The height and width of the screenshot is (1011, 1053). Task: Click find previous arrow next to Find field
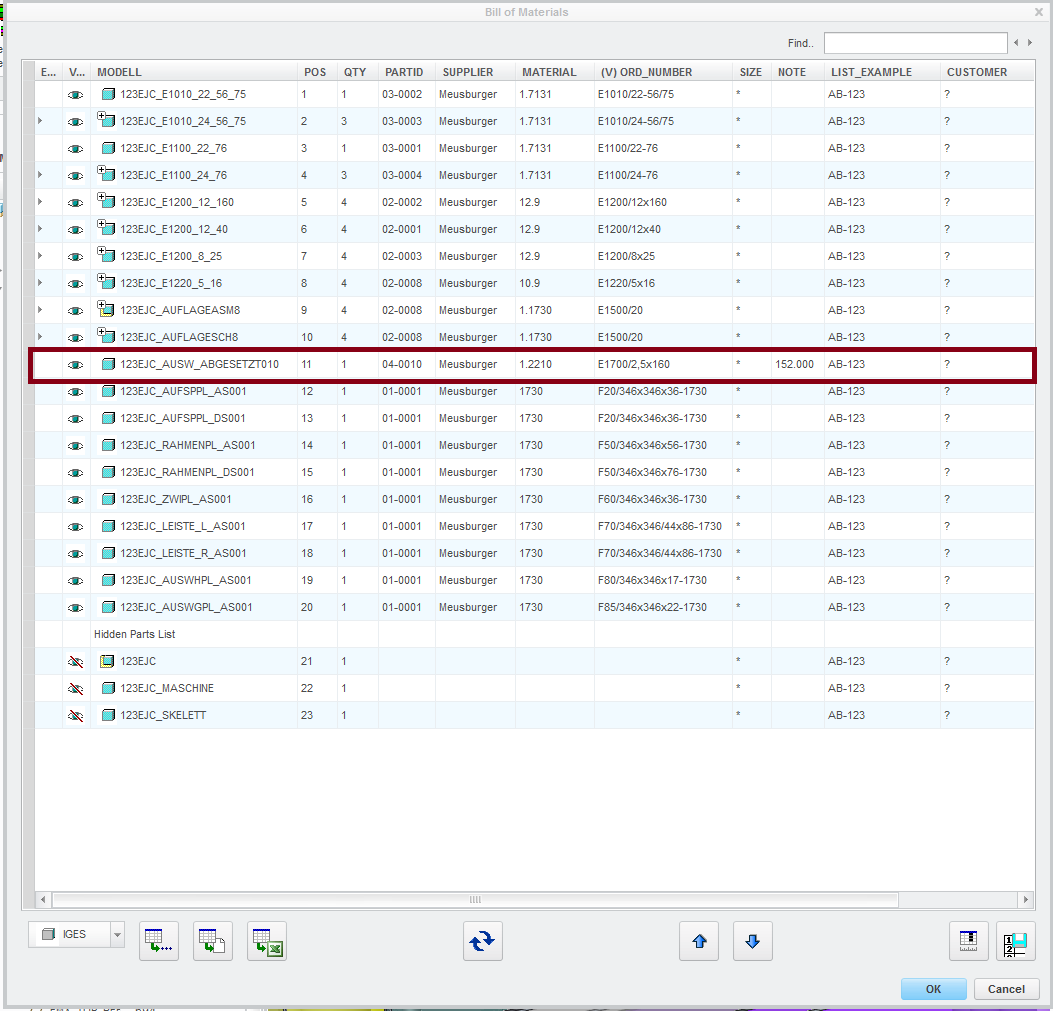point(1016,42)
